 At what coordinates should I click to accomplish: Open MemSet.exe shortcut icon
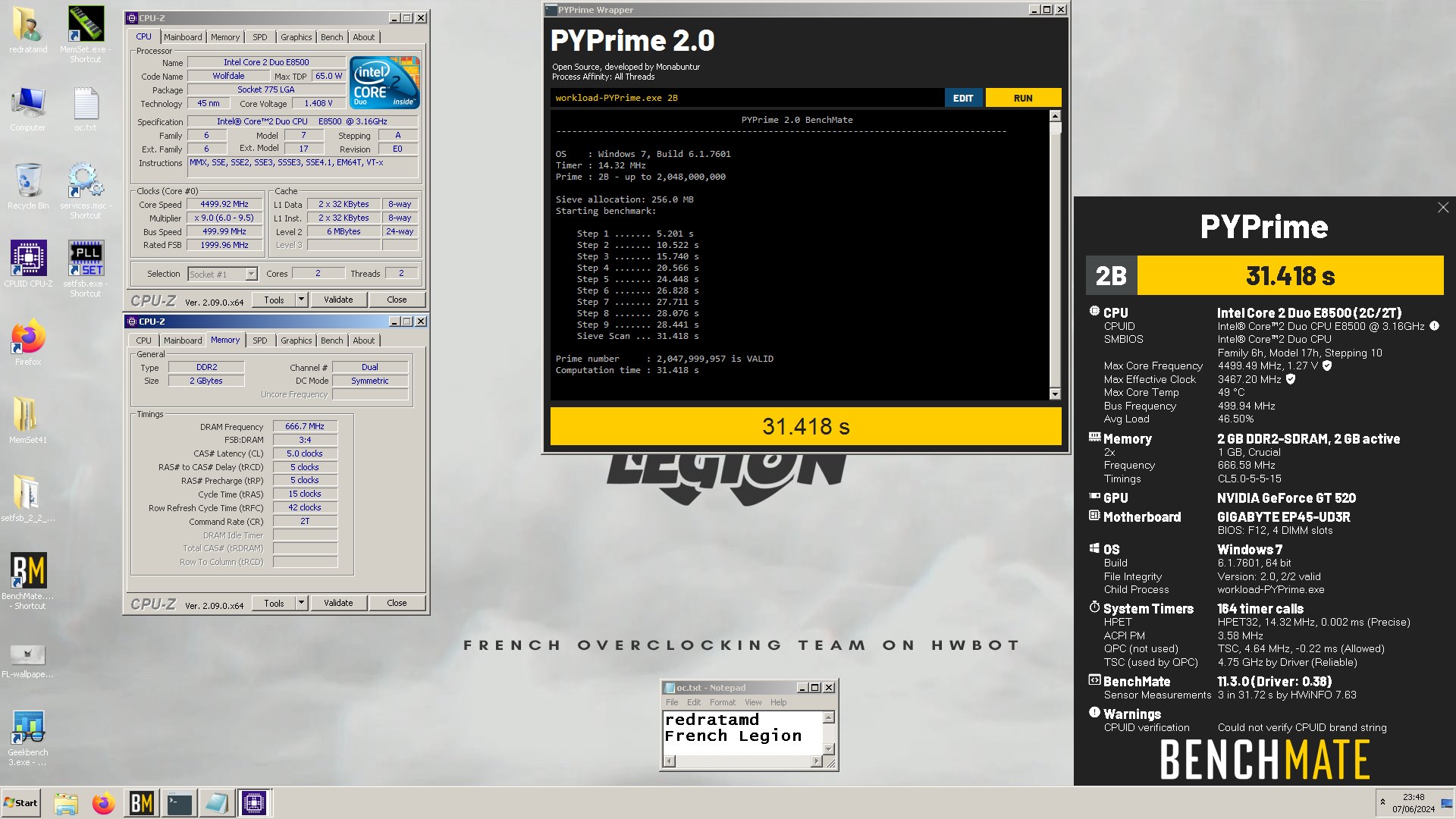(x=86, y=34)
